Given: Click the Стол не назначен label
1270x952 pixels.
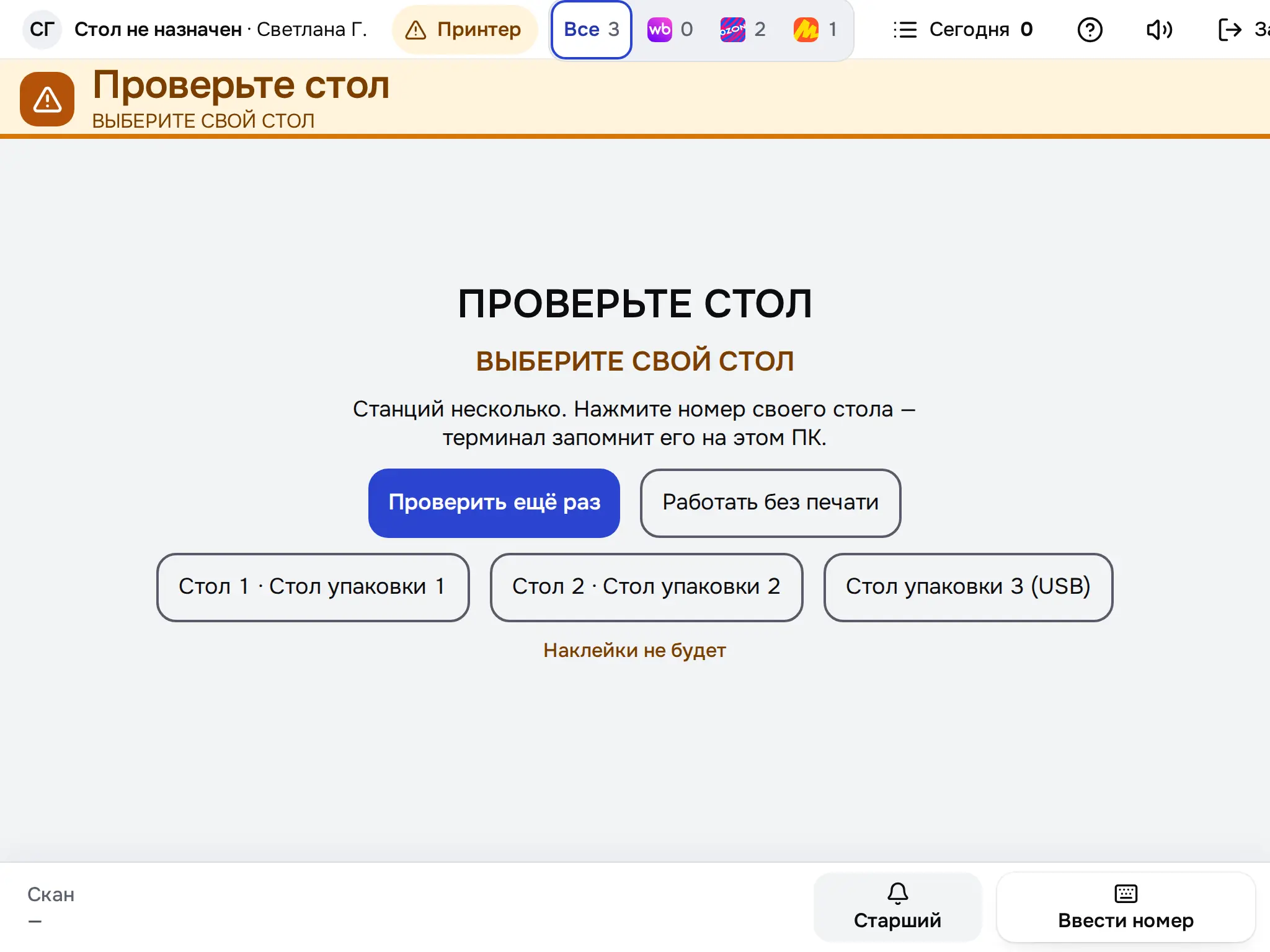Looking at the screenshot, I should click(158, 29).
